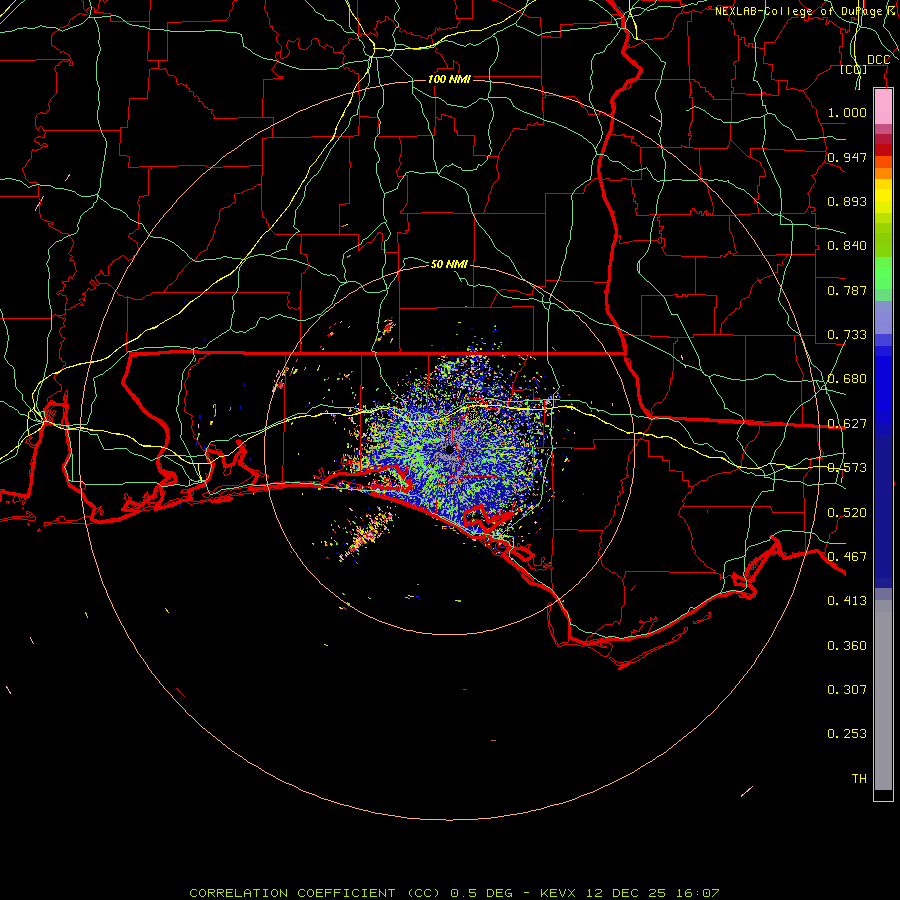Click the 50 NMI range ring label
The width and height of the screenshot is (900, 900).
[449, 264]
